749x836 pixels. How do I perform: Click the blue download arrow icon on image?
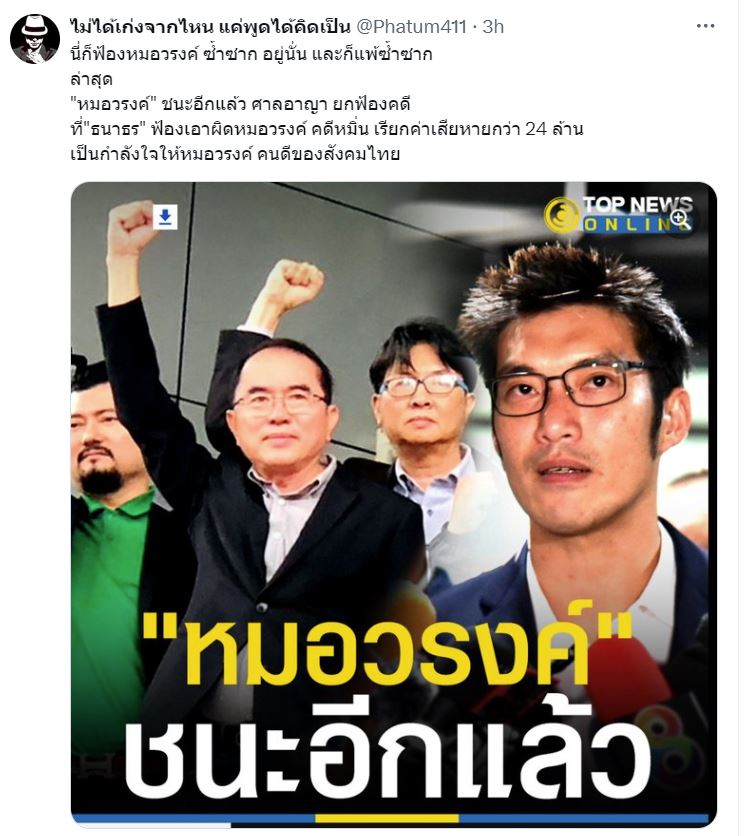click(165, 218)
